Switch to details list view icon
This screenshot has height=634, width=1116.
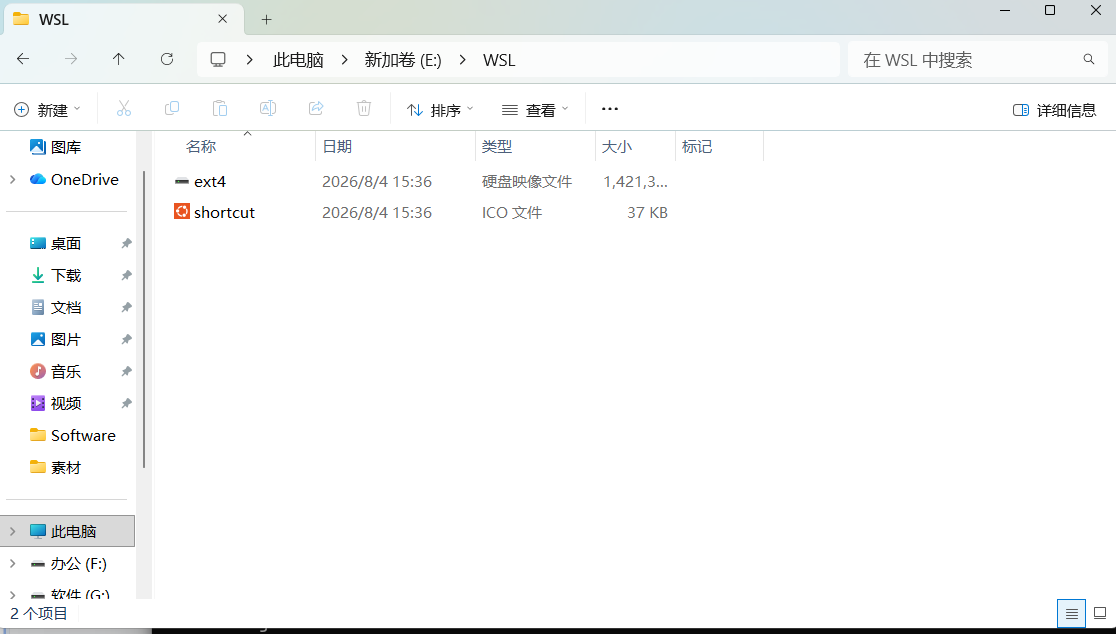coord(1071,613)
